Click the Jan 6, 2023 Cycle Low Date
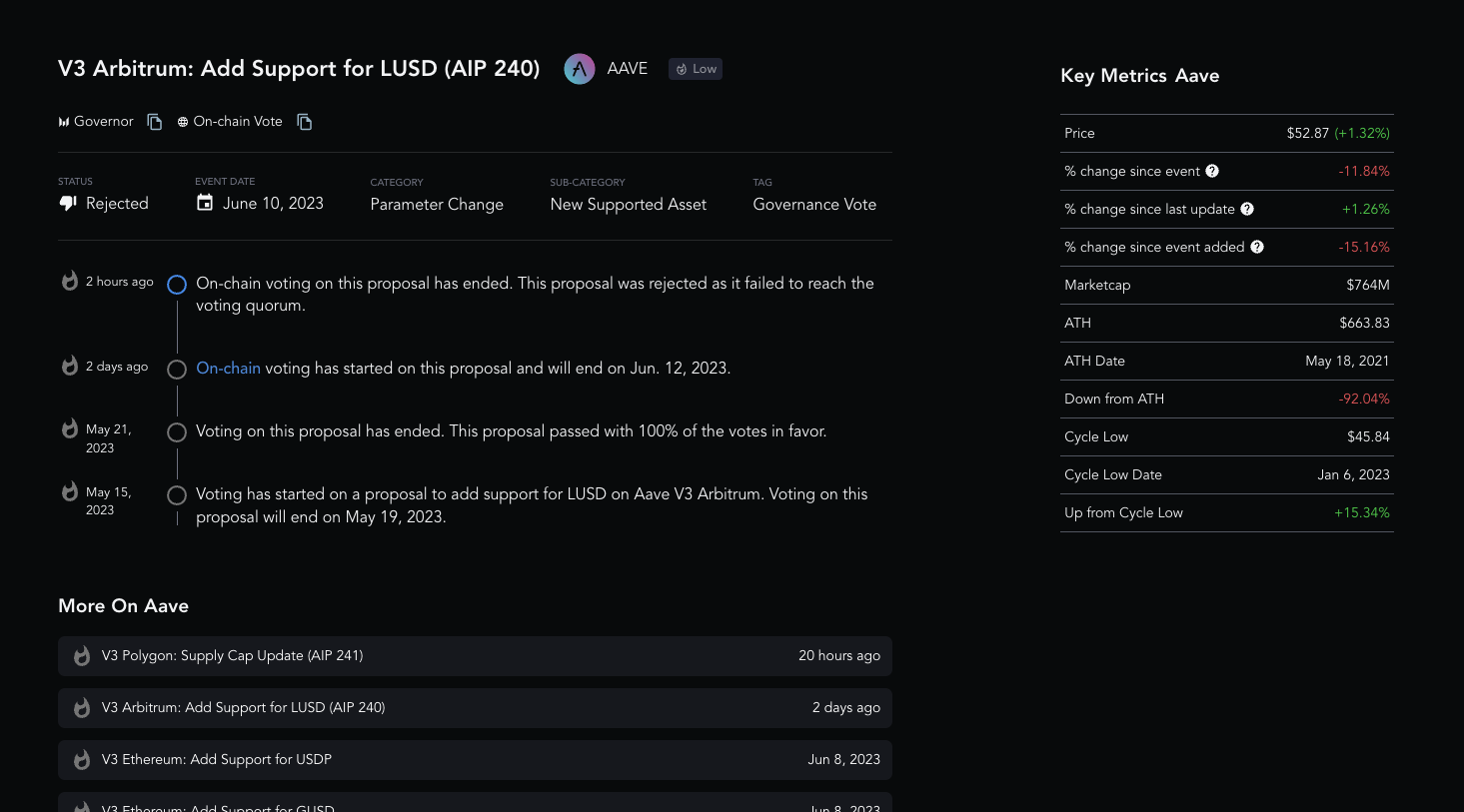Screen dimensions: 1464x812 1354,474
